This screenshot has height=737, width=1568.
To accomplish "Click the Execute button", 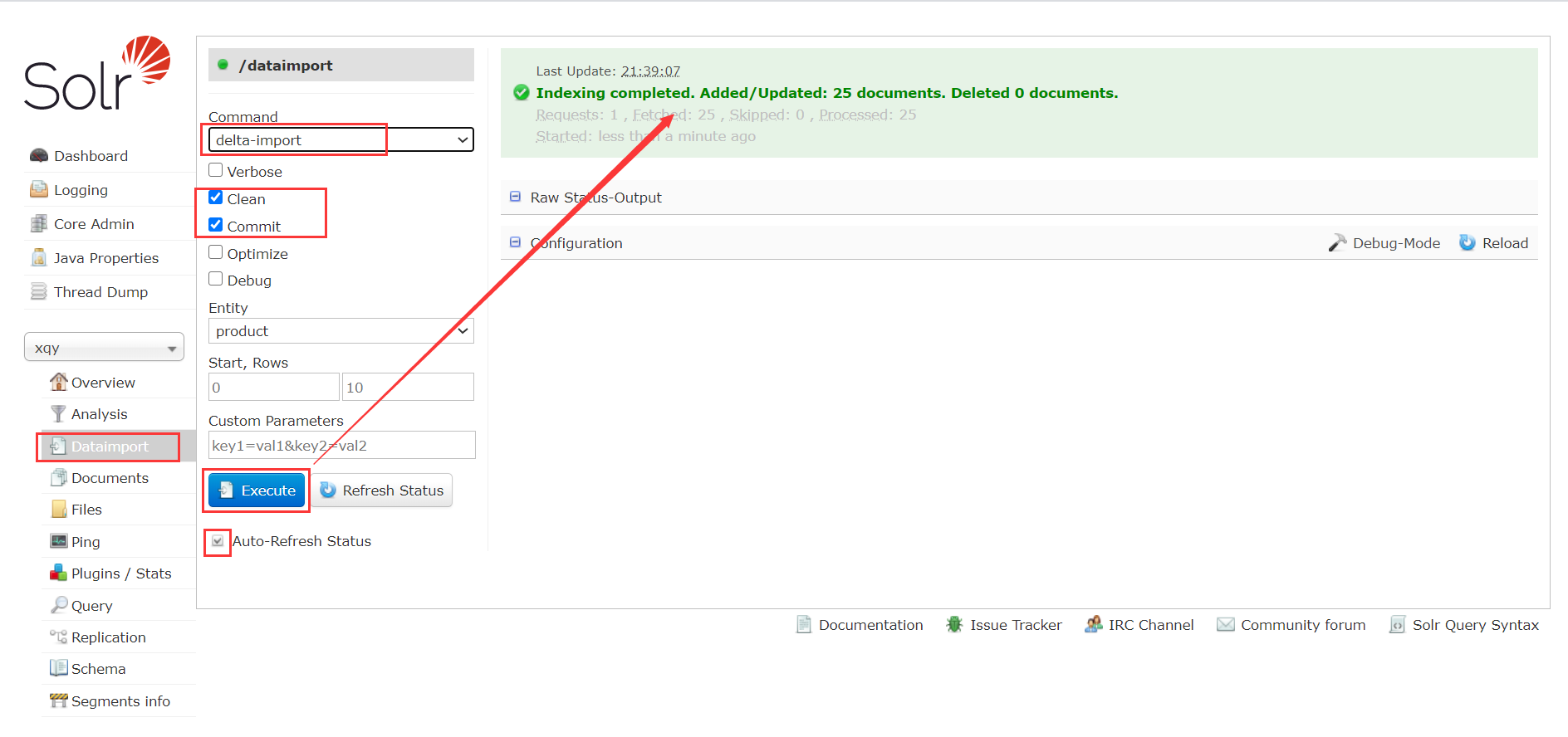I will click(257, 490).
